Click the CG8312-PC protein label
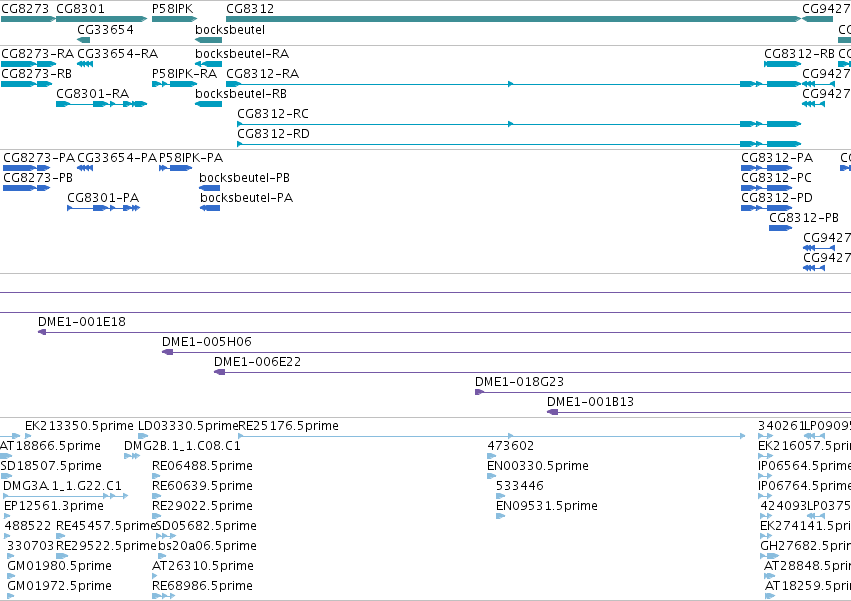The image size is (851, 601). [777, 178]
